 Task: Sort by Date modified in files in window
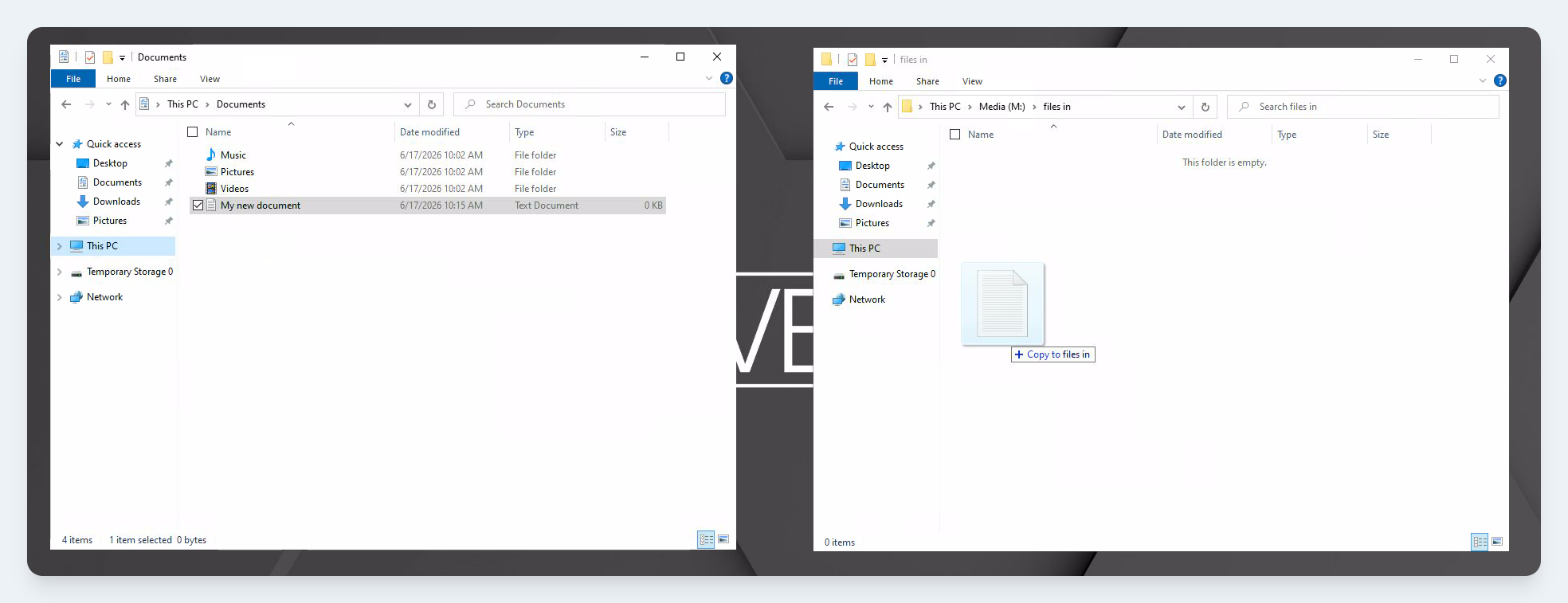pos(1192,135)
